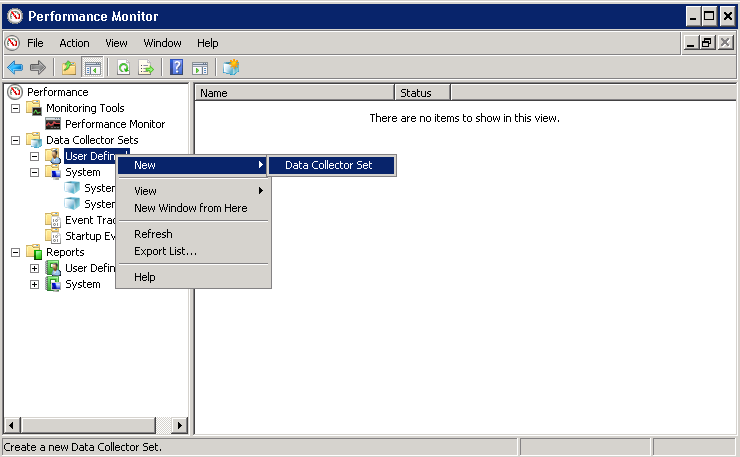Restore the inner MMC child window
740x457 pixels.
pyautogui.click(x=707, y=43)
